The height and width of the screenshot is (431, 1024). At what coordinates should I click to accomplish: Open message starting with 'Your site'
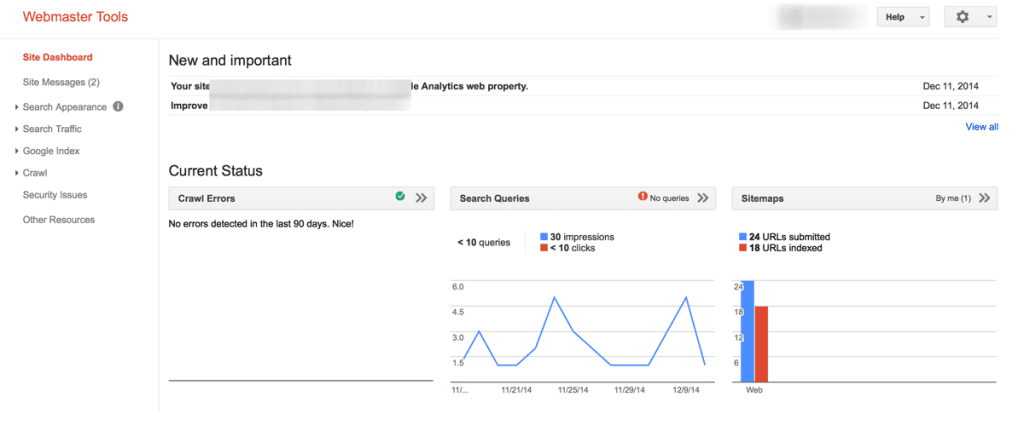tap(583, 86)
